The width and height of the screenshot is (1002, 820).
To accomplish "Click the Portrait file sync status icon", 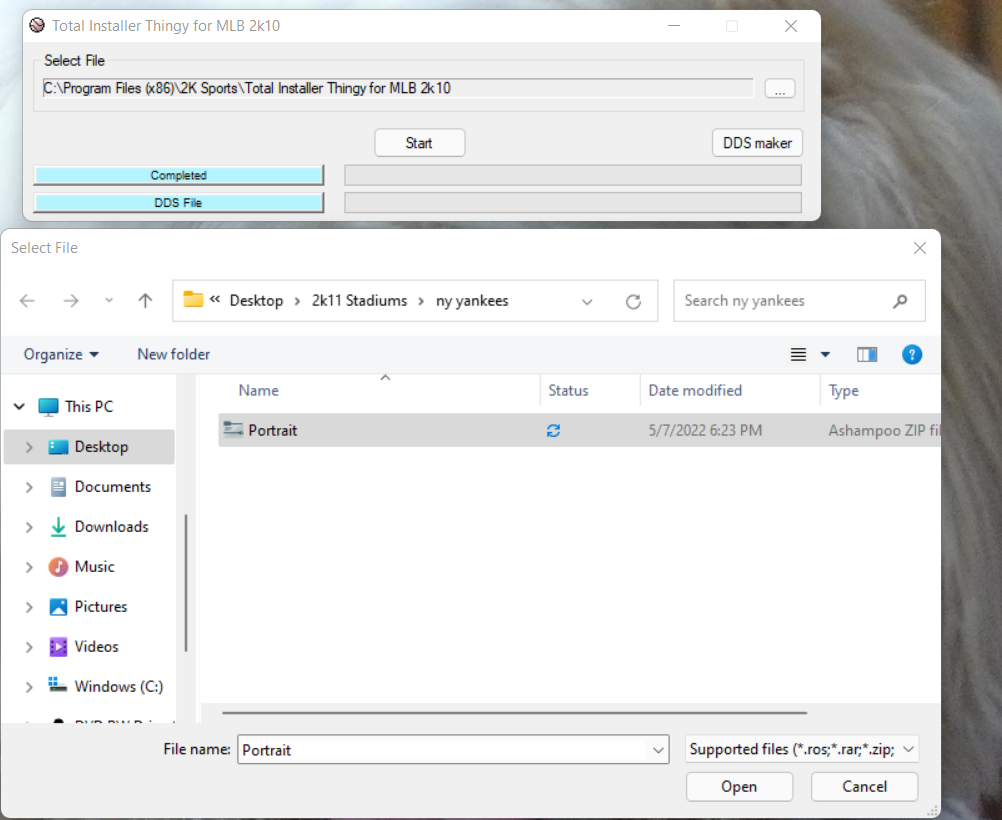I will pyautogui.click(x=553, y=431).
